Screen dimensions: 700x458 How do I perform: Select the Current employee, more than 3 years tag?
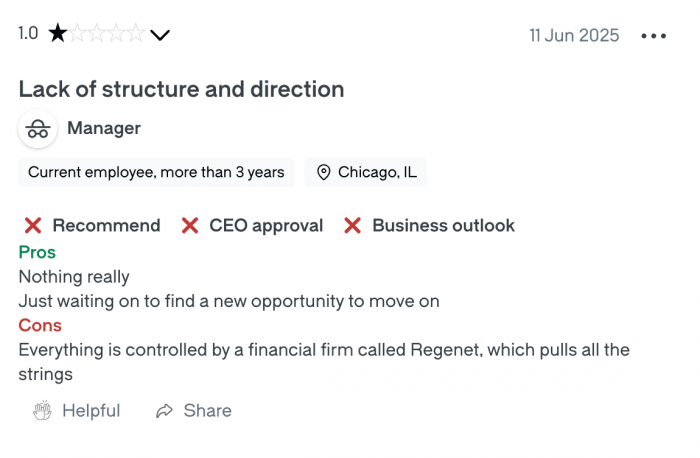tap(156, 172)
